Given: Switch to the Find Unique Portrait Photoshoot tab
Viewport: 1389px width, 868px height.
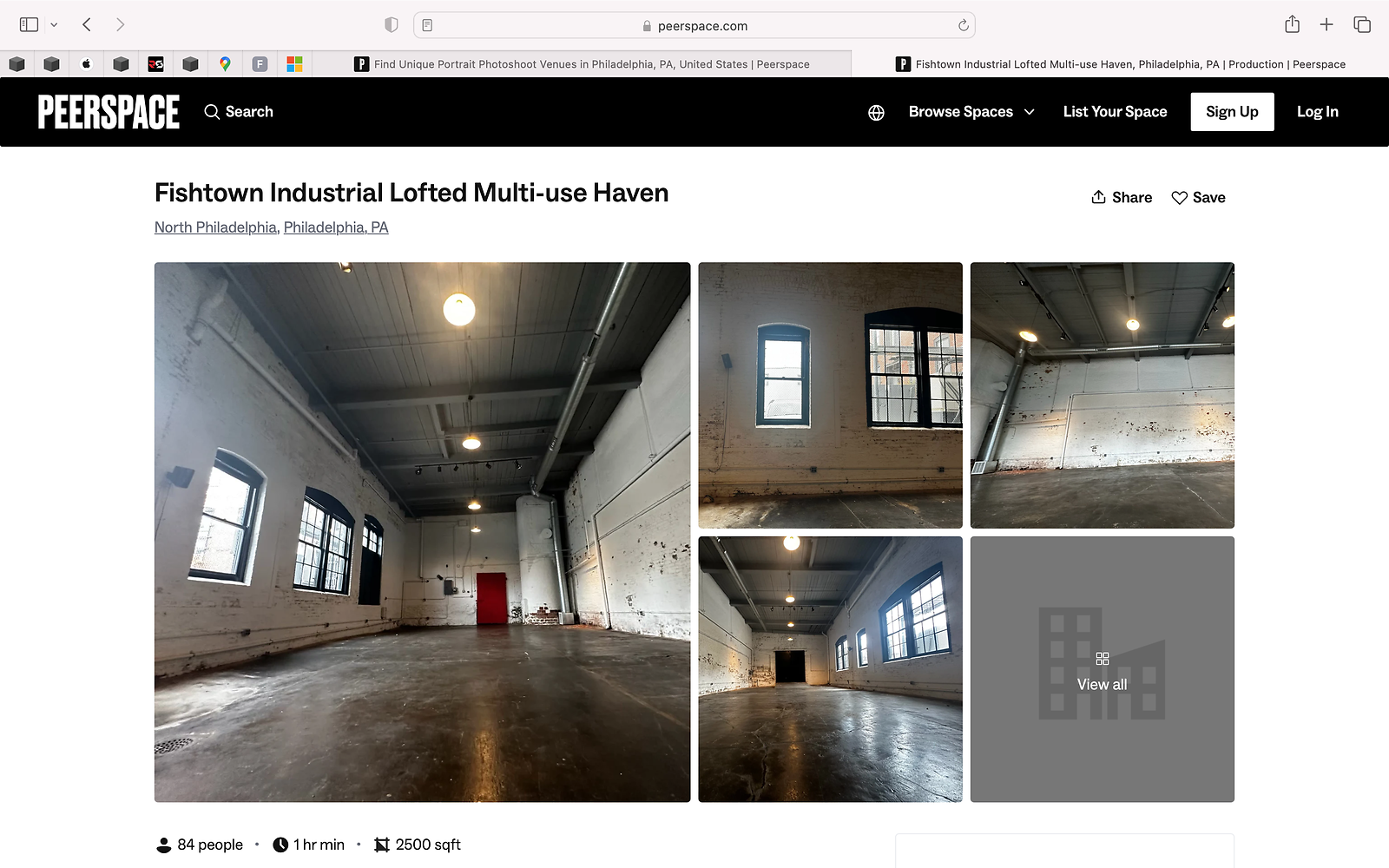Looking at the screenshot, I should tap(582, 64).
